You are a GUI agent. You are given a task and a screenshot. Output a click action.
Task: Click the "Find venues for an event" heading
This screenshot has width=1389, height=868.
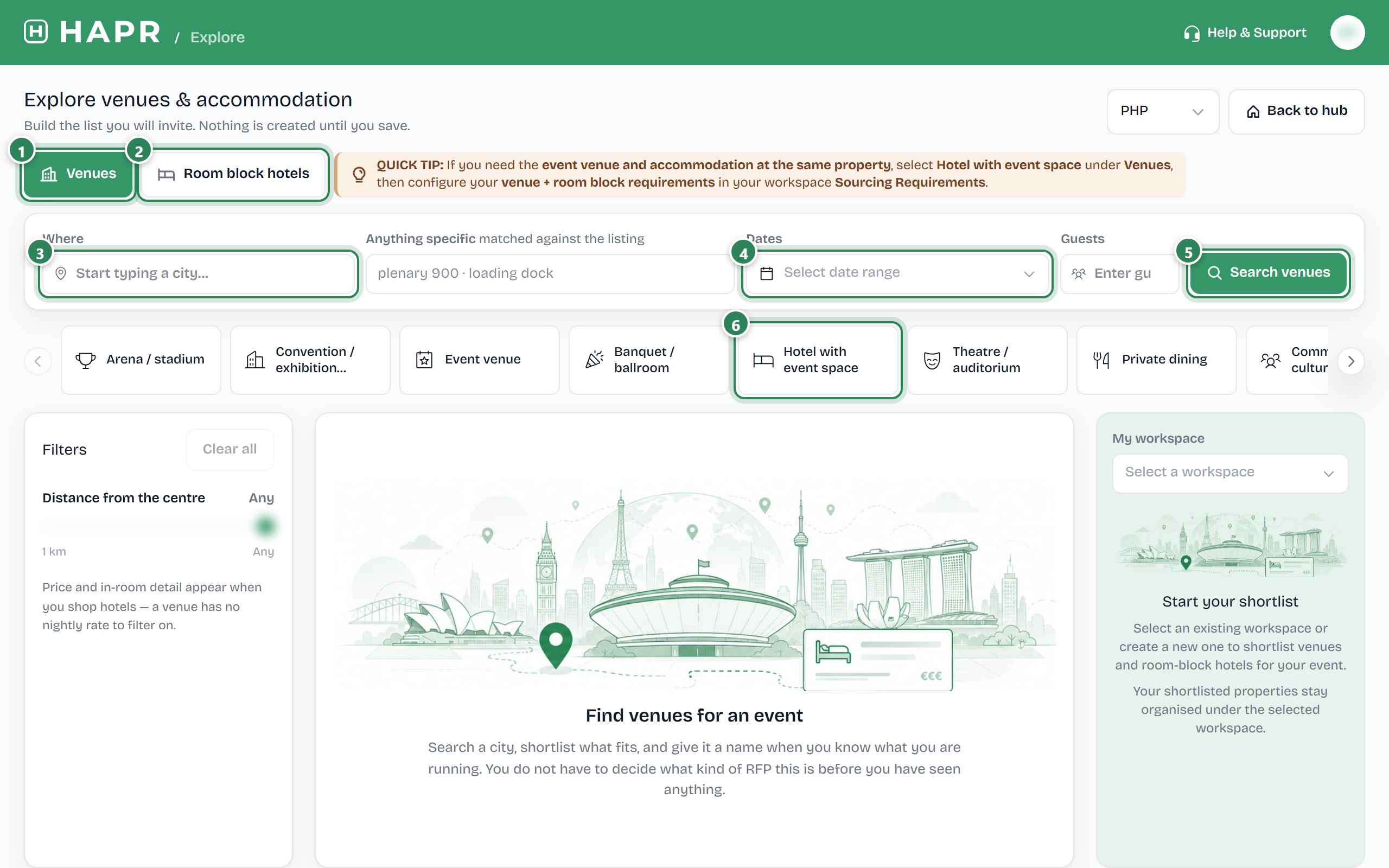coord(694,716)
